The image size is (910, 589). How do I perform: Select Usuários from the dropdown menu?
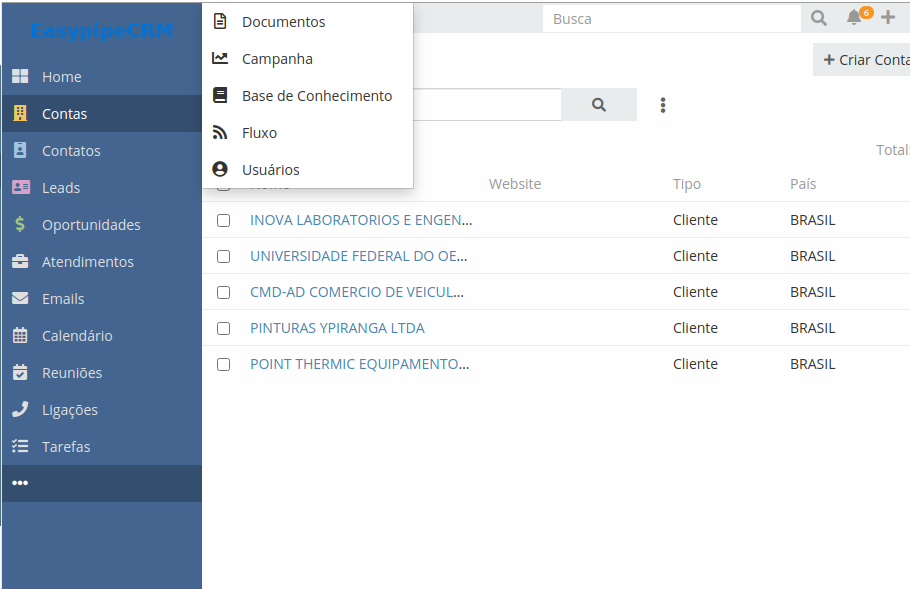click(x=308, y=169)
